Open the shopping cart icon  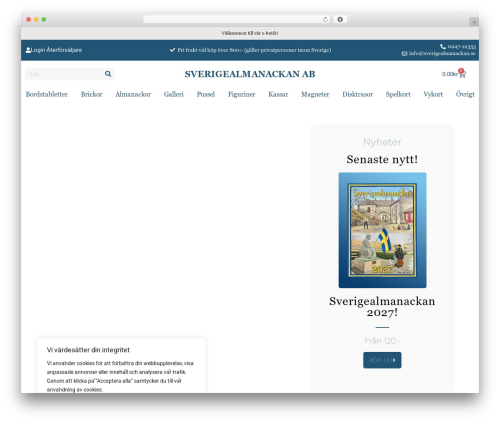click(x=462, y=74)
